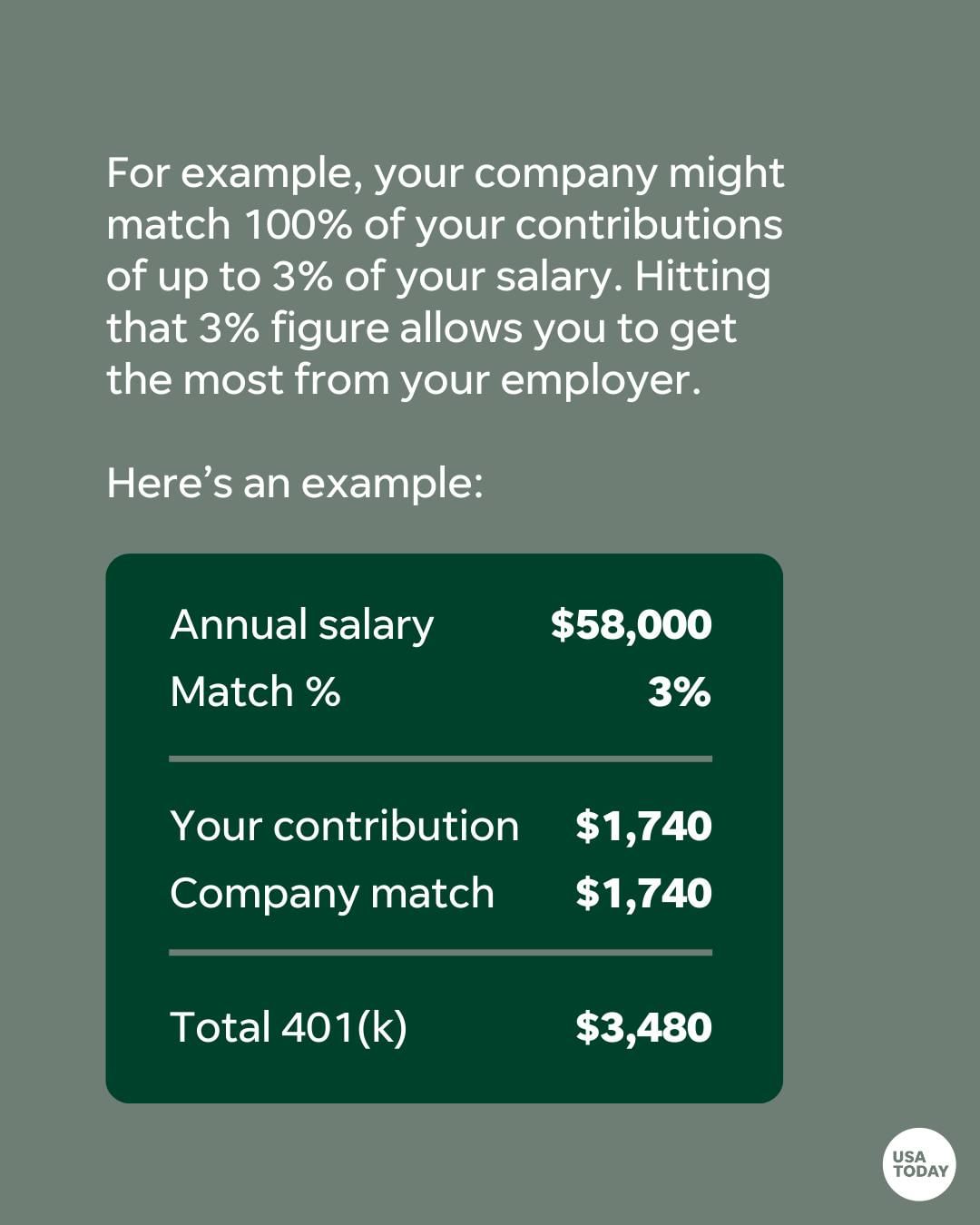Click the $1,740 value beside Your contribution
980x1225 pixels.
(x=643, y=827)
